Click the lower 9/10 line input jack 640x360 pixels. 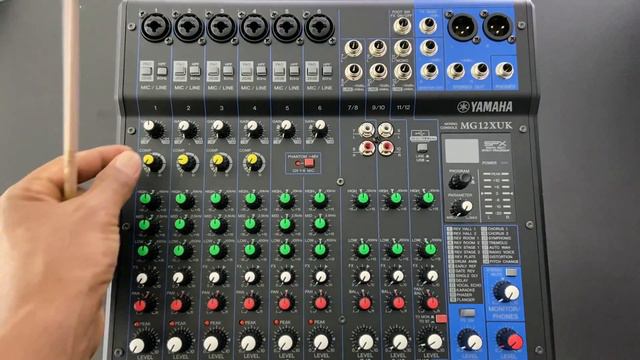[x=378, y=72]
